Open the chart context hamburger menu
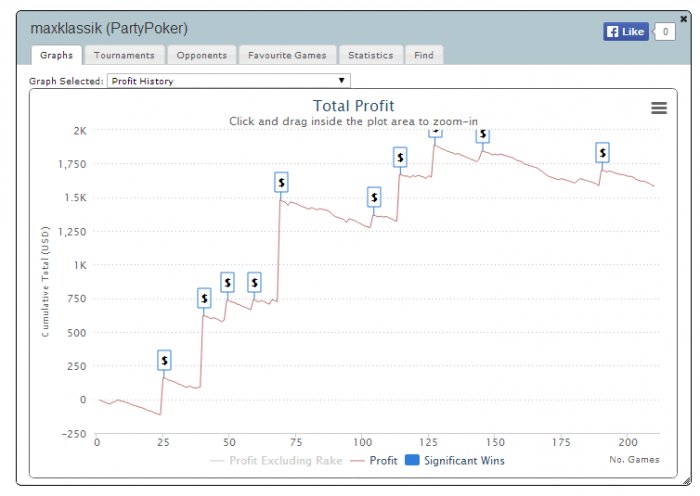Screen dimensions: 700x496 point(659,108)
